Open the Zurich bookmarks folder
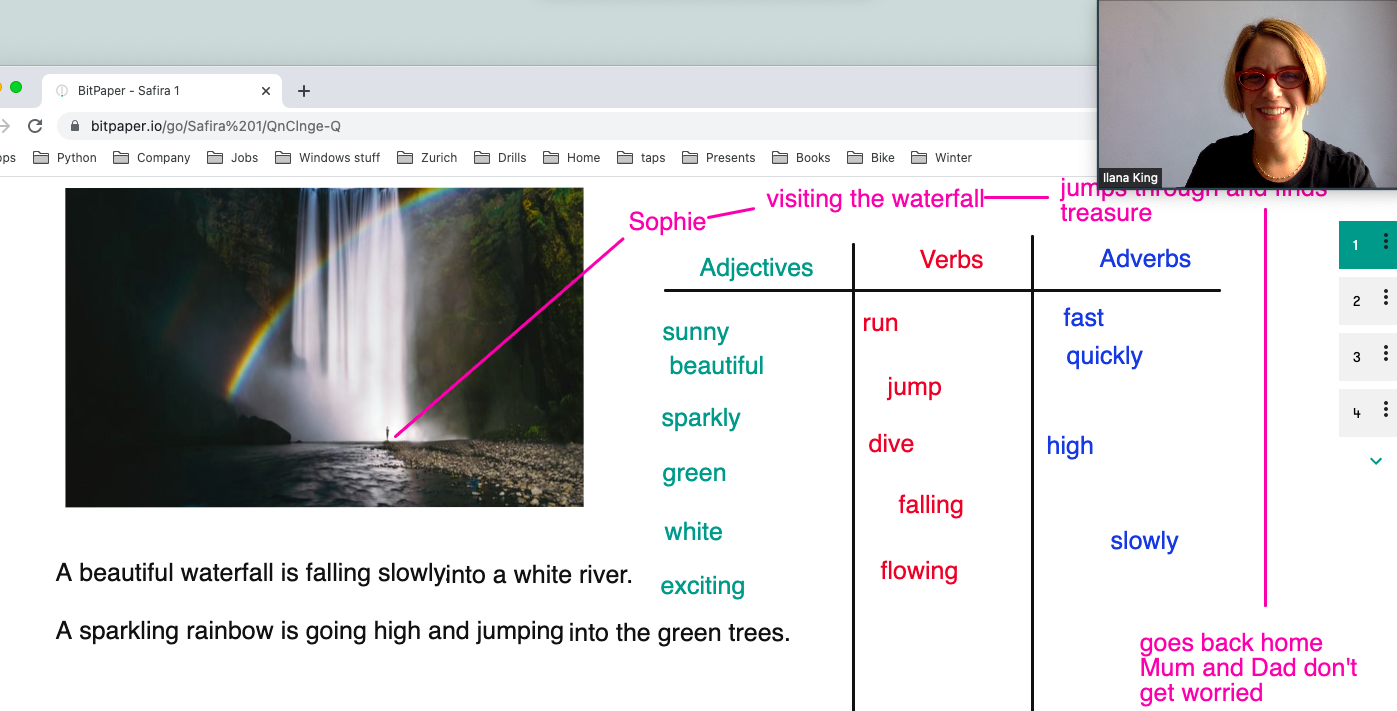1397x711 pixels. 427,158
